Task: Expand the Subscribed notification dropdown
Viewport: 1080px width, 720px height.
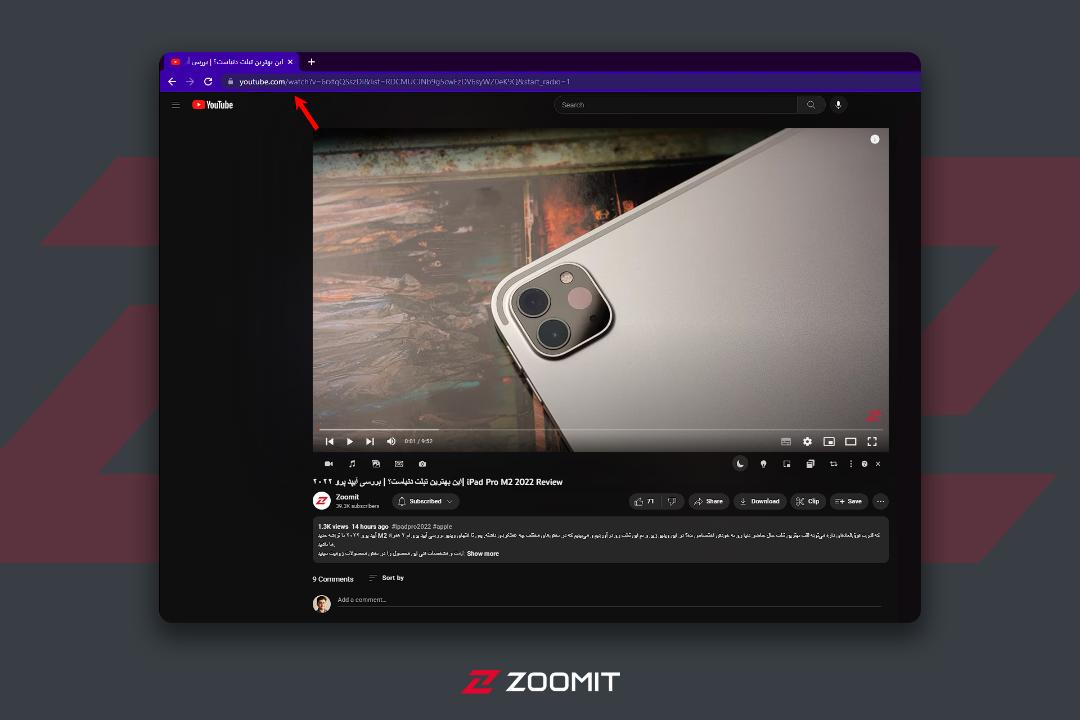Action: [x=426, y=502]
